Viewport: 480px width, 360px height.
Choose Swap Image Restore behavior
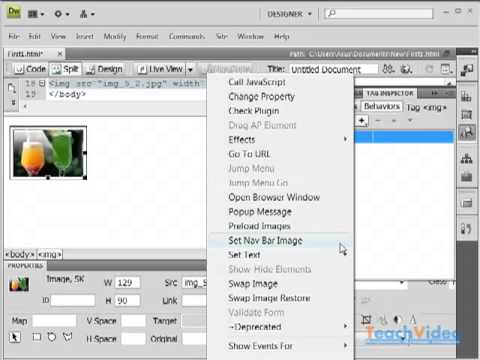pos(269,298)
